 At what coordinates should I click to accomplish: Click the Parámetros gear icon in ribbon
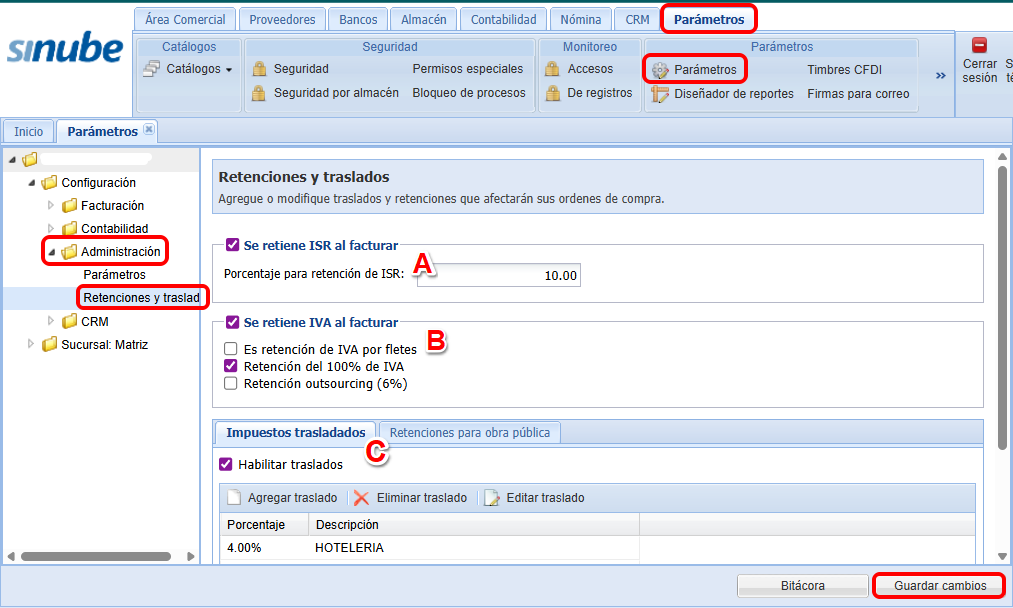660,70
